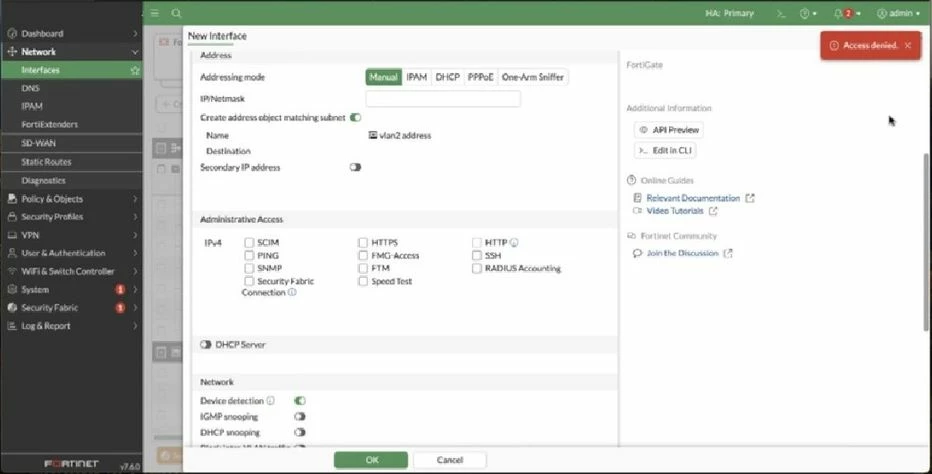Click the Fortinet logo in sidebar footer

[x=71, y=464]
